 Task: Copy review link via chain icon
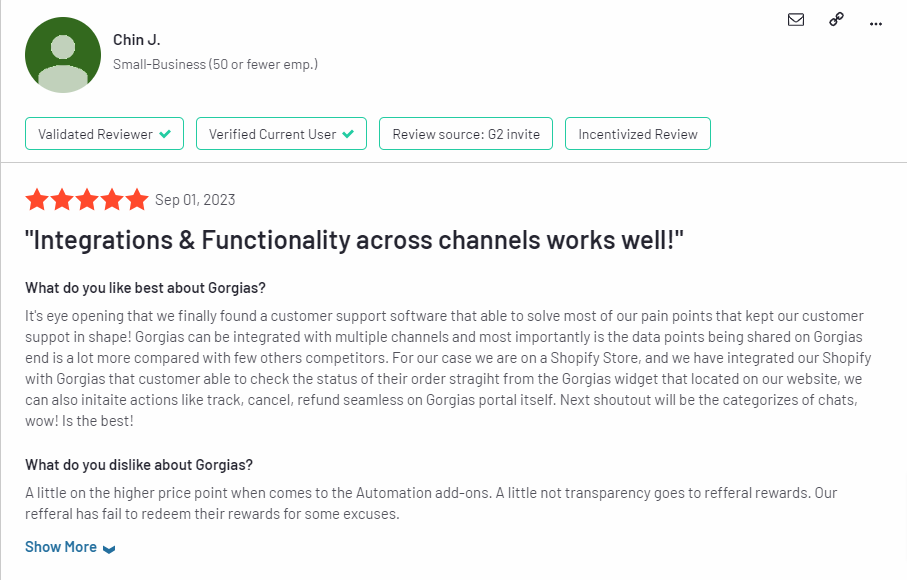pyautogui.click(x=836, y=19)
